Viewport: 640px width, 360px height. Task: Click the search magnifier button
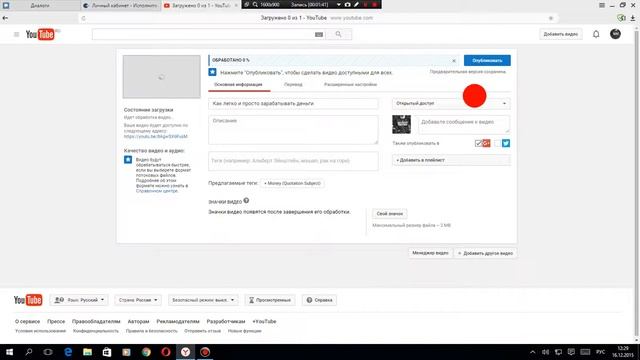coord(338,34)
